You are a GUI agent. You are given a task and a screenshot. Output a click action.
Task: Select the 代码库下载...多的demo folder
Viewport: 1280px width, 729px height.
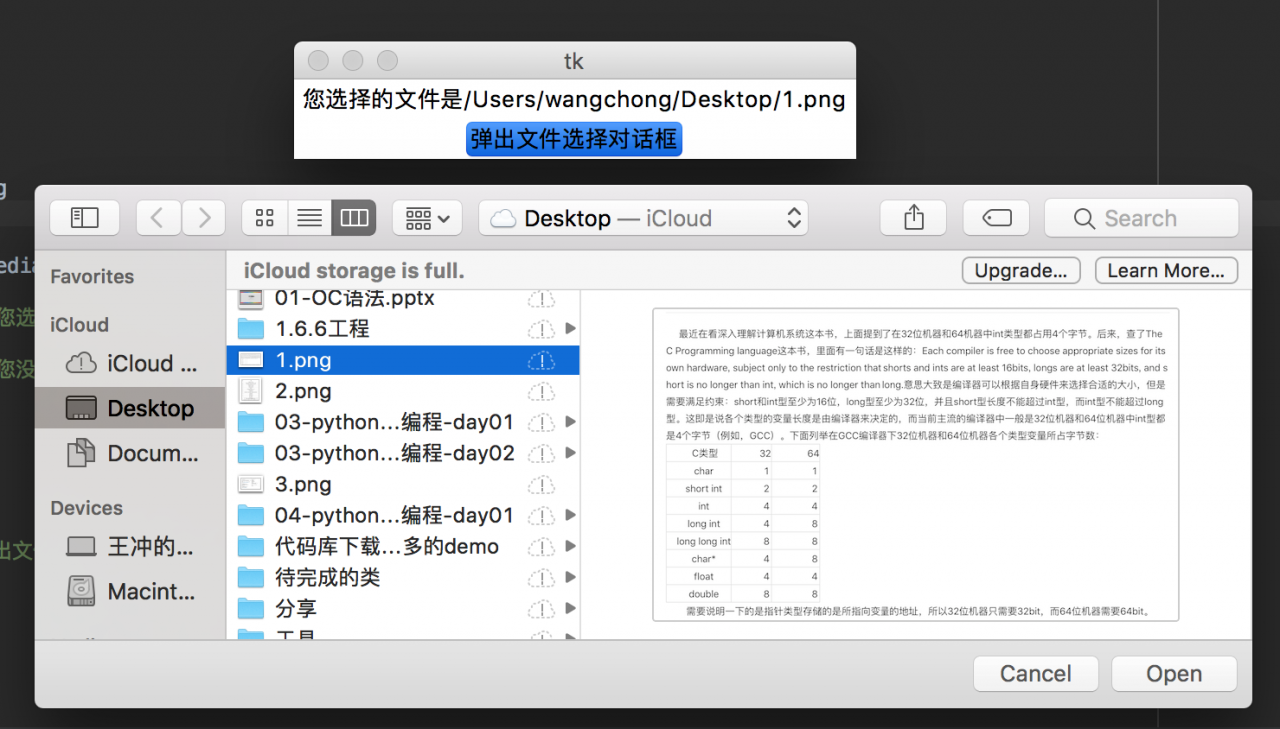pos(403,546)
